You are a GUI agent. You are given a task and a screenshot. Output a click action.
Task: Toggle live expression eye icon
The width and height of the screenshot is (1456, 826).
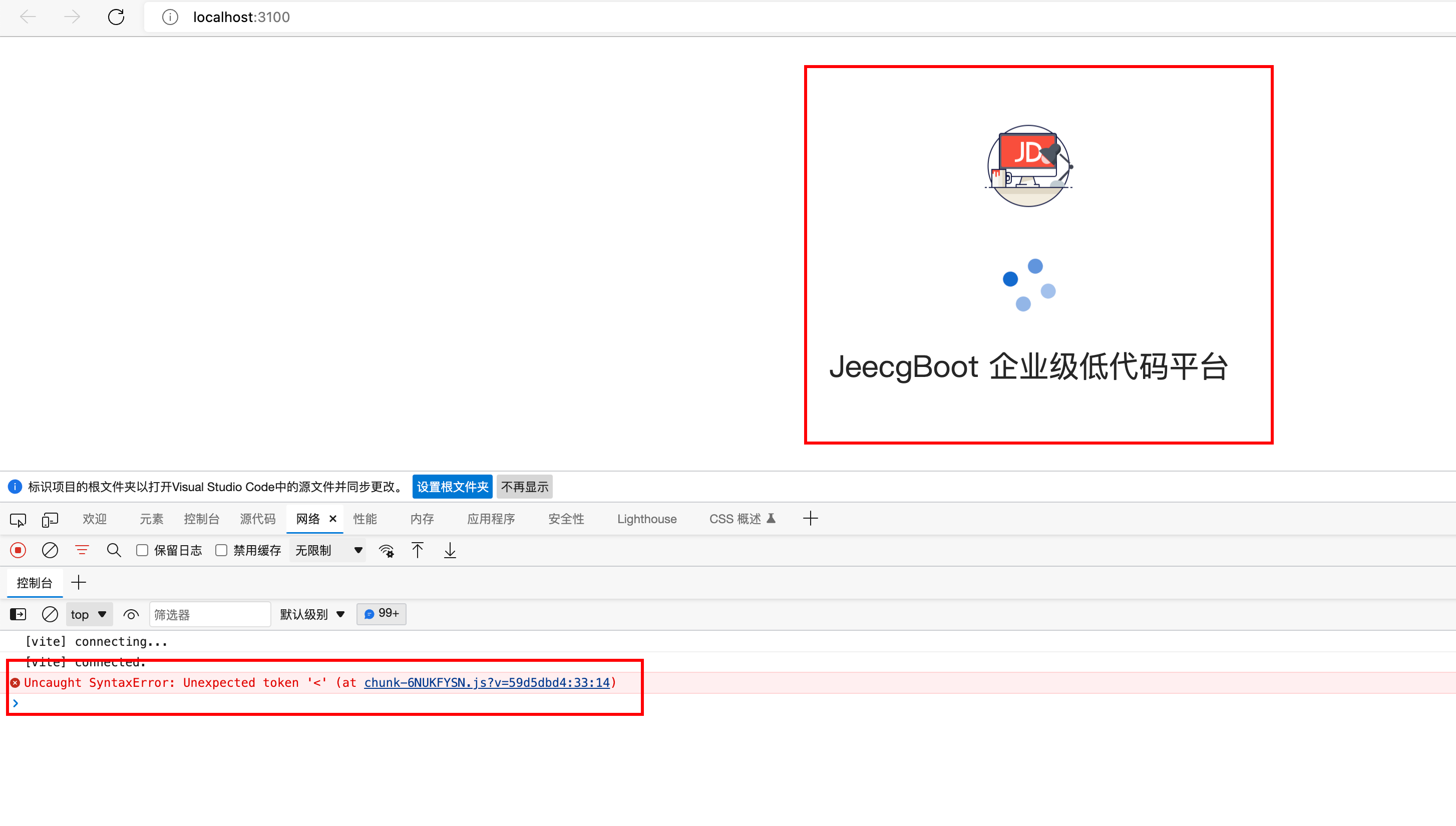point(131,614)
